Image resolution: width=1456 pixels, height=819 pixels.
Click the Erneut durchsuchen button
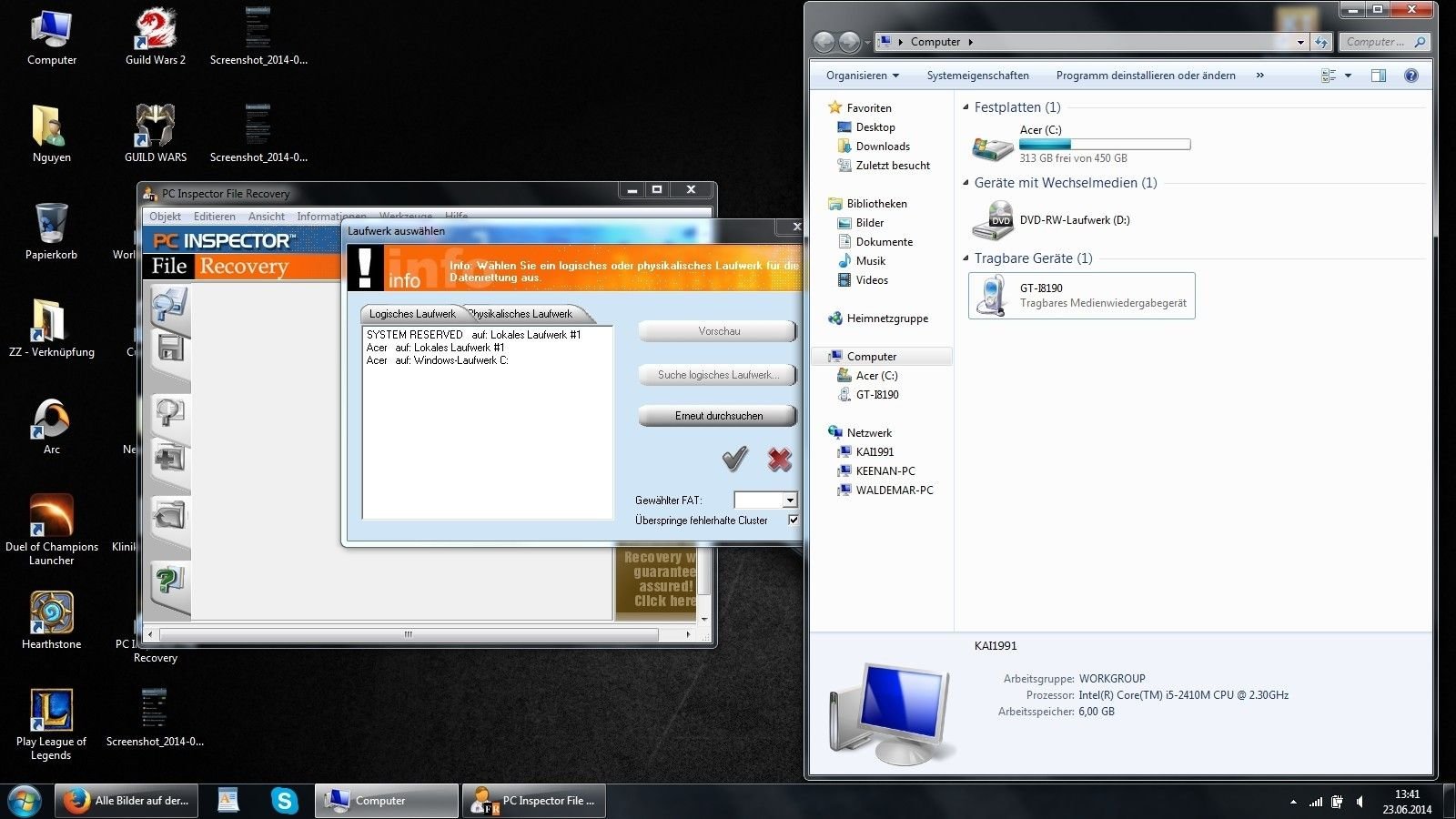pos(718,416)
